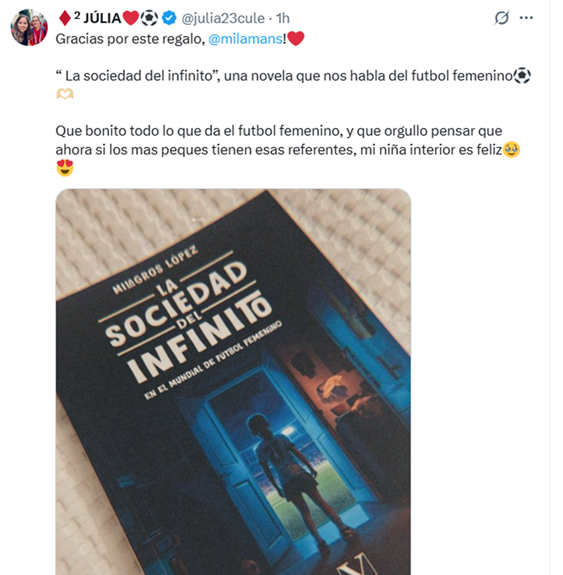Viewport: 563px width, 575px height.
Task: Open the 1h timestamp link
Action: [x=283, y=18]
